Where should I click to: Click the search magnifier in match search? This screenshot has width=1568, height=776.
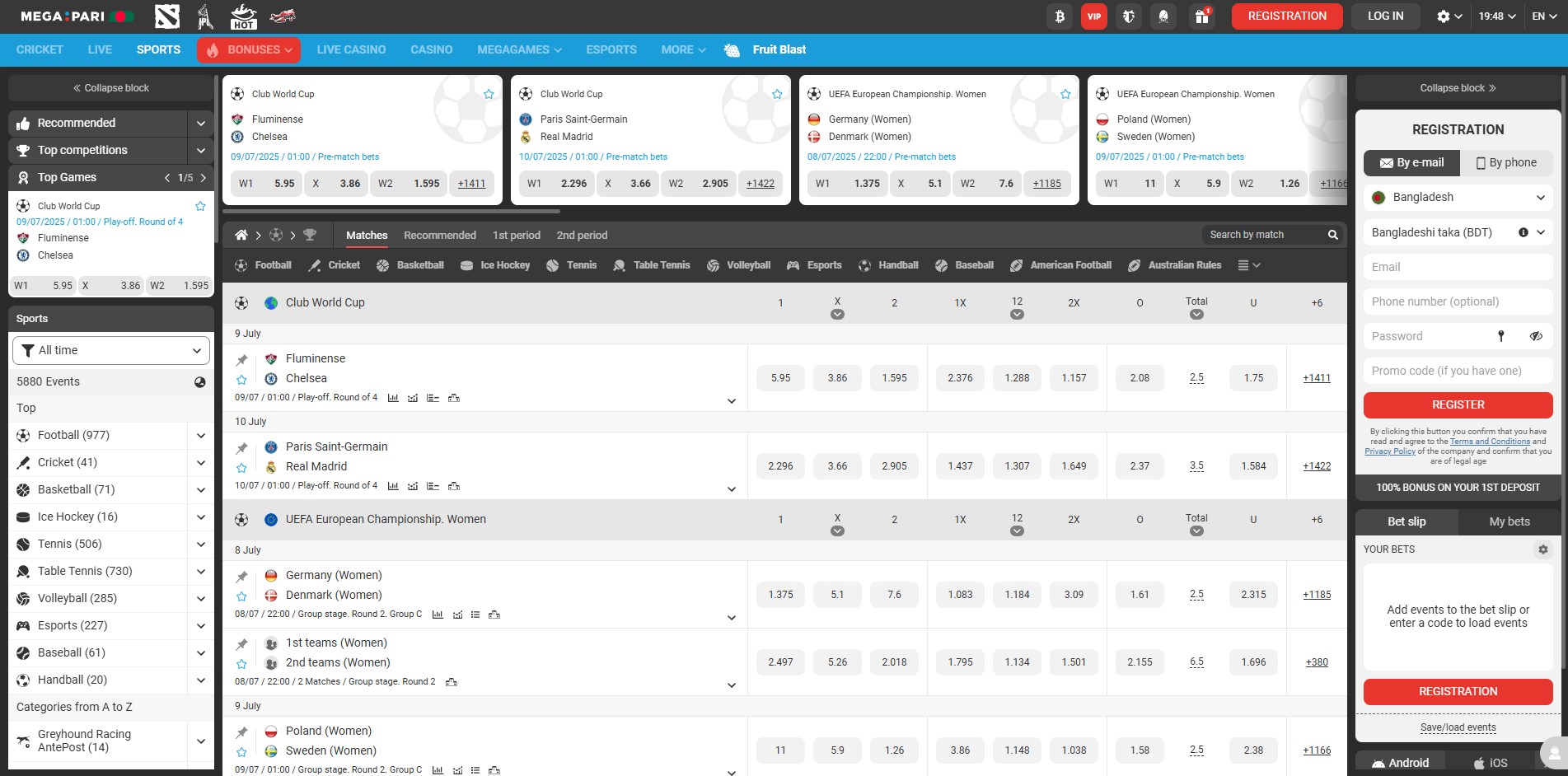pos(1332,236)
